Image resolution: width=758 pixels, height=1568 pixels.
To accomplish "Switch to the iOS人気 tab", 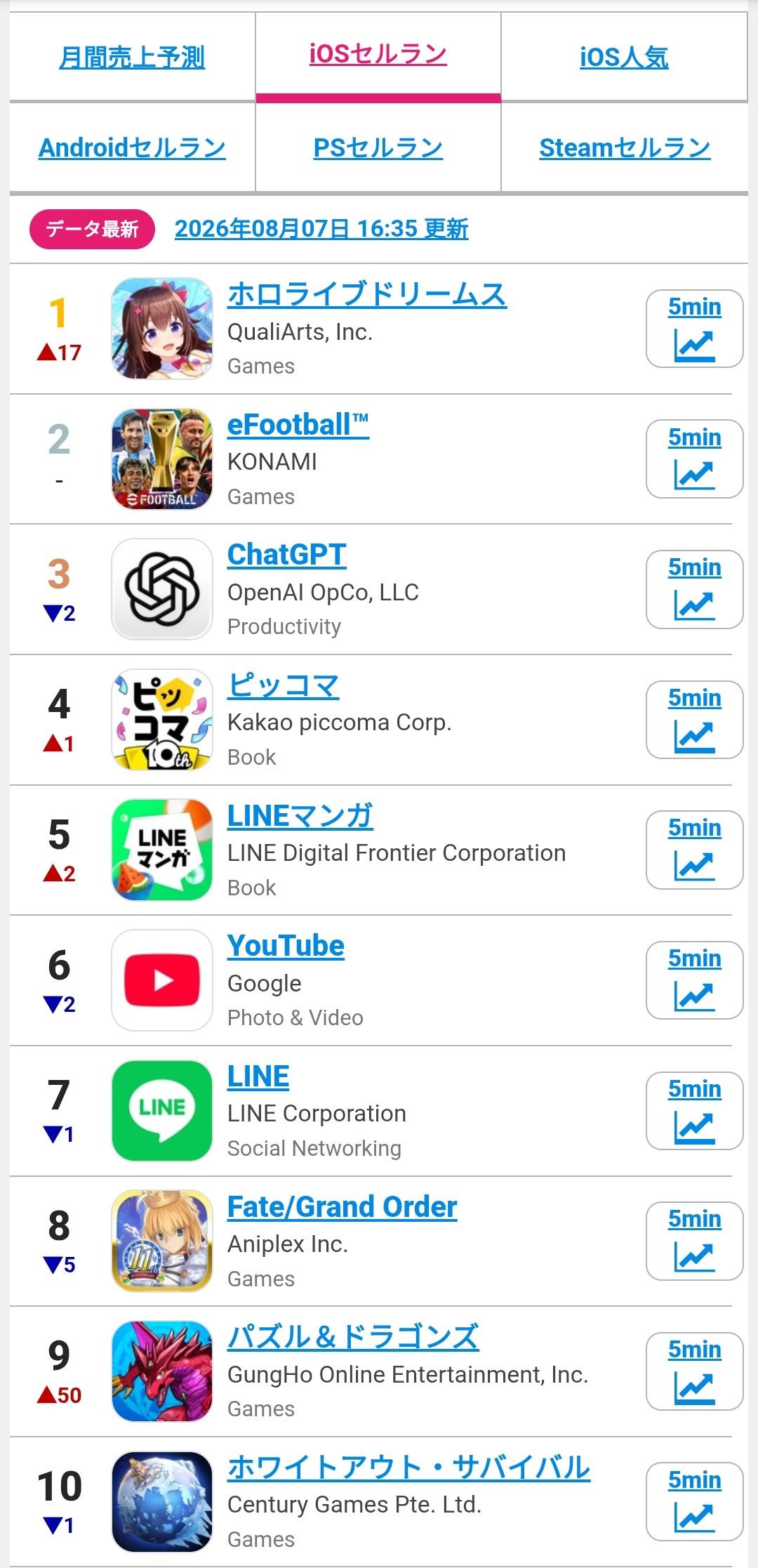I will coord(624,57).
